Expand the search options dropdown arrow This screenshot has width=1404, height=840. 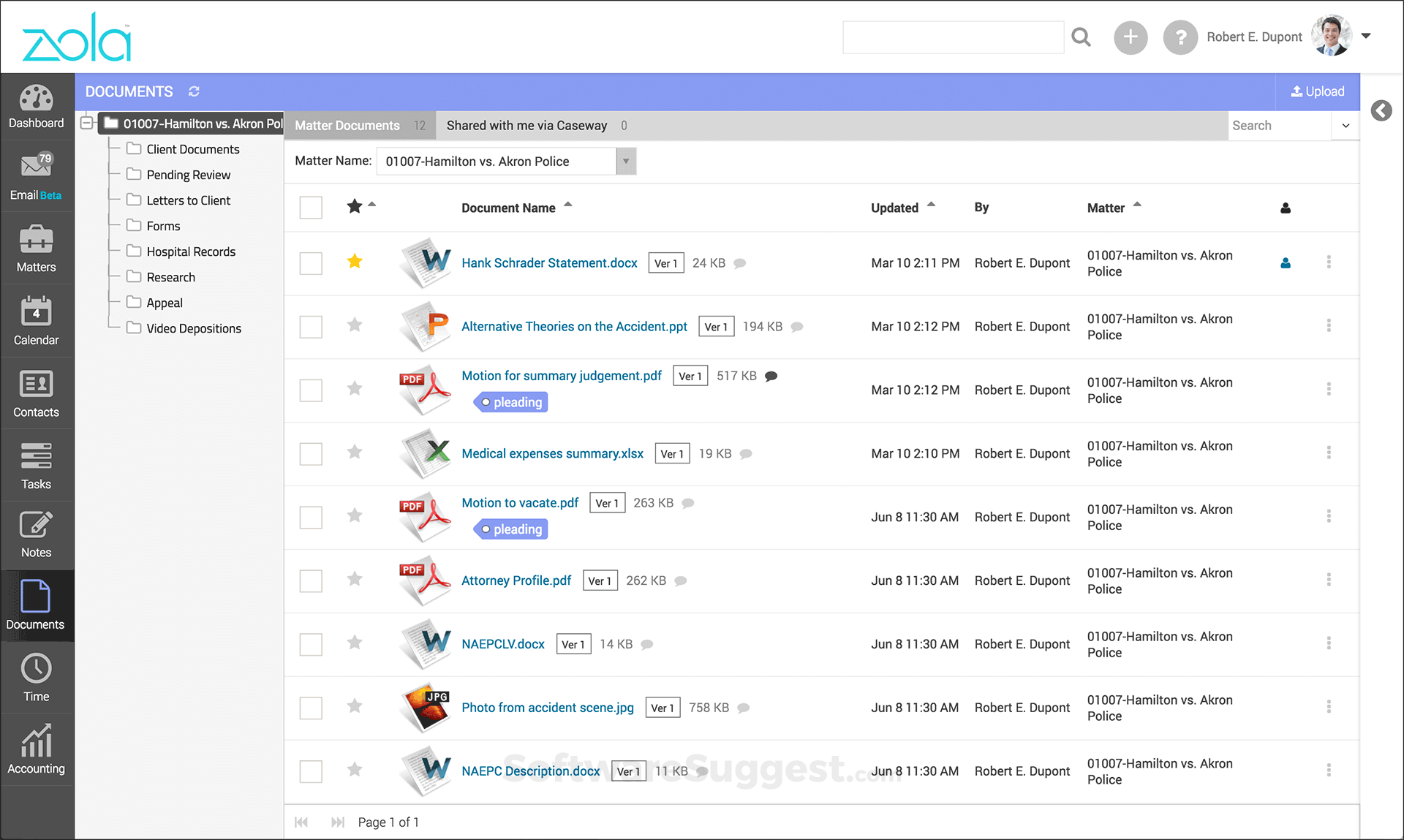tap(1345, 126)
